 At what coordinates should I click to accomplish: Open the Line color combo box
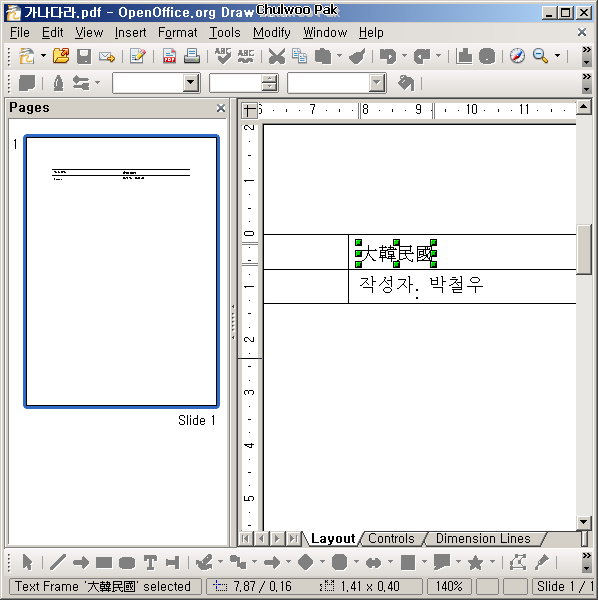(337, 83)
